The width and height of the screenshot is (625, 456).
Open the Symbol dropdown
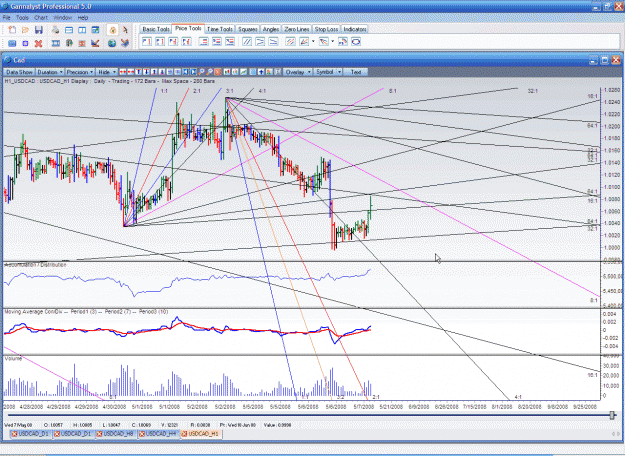click(x=328, y=72)
